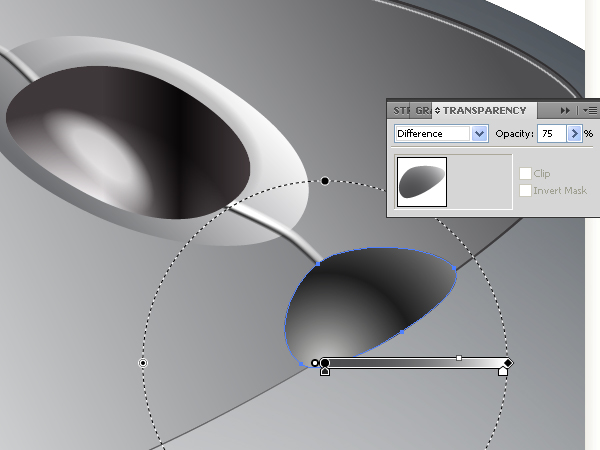Collapse the panel with double-arrow icon
Viewport: 600px width, 450px height.
pos(565,111)
